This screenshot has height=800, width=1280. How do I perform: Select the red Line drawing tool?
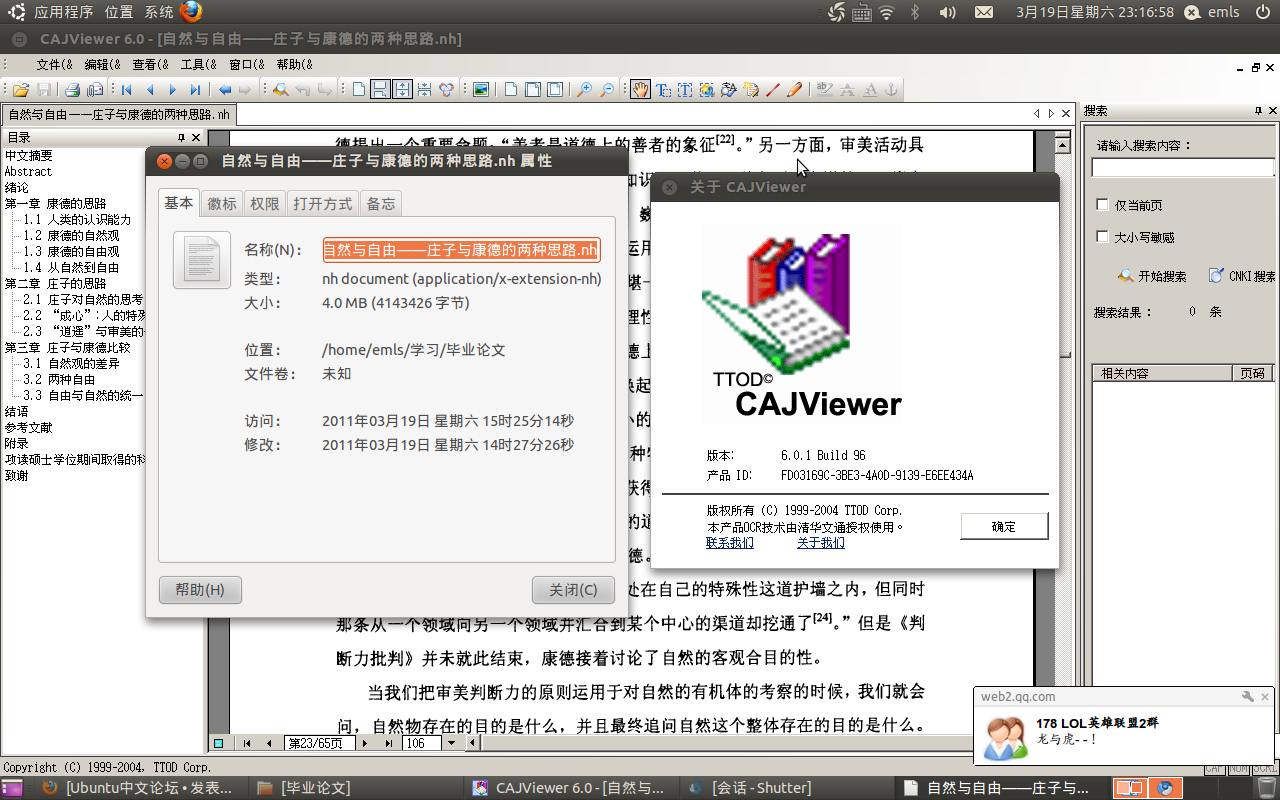(x=773, y=90)
